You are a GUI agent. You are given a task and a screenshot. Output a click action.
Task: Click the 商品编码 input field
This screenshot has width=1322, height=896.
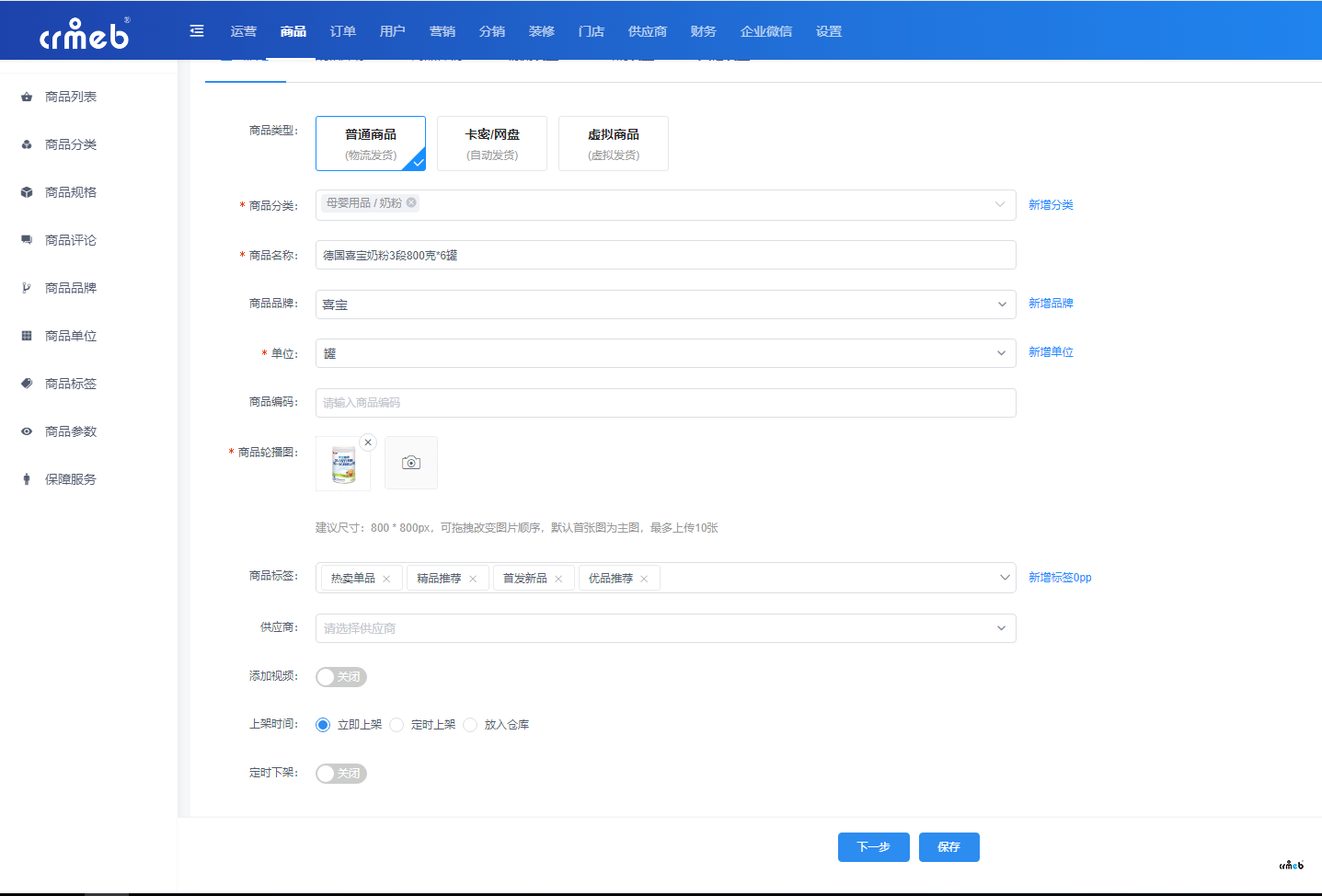pyautogui.click(x=666, y=403)
